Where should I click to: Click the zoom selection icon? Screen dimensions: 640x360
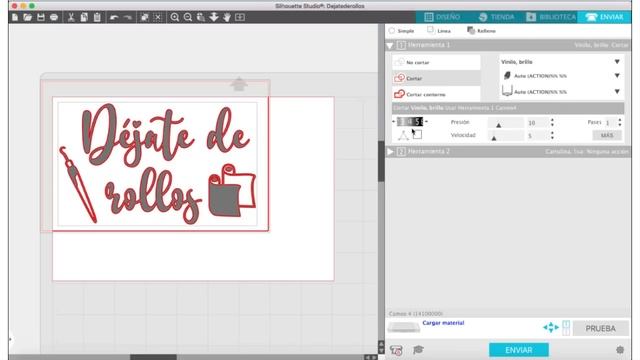pos(201,17)
